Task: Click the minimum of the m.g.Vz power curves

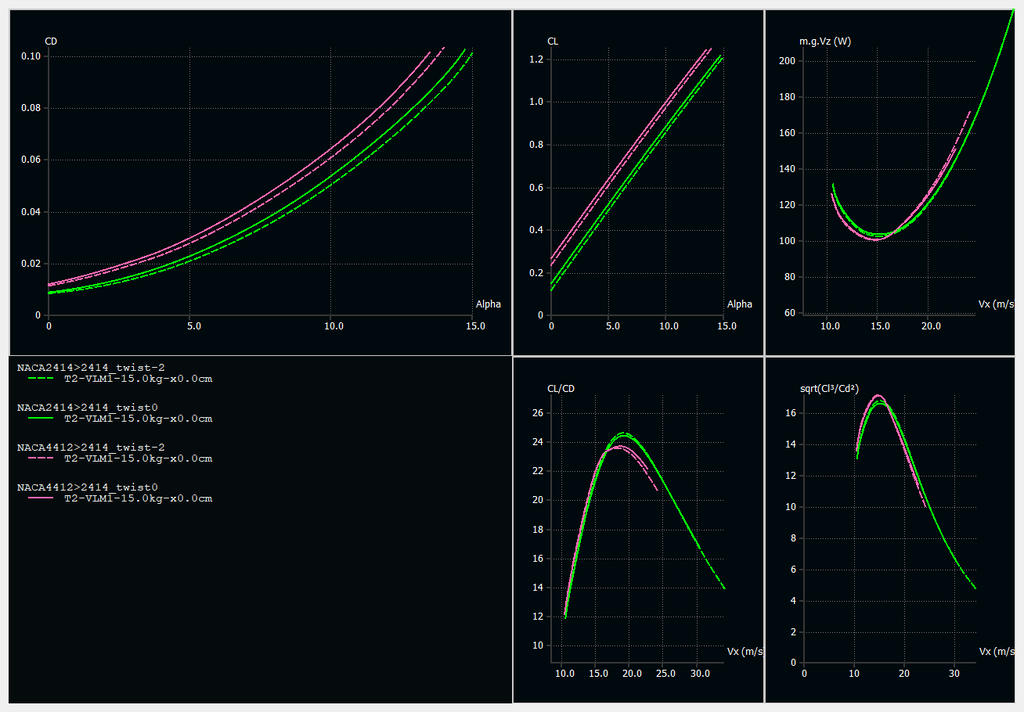Action: click(x=877, y=237)
